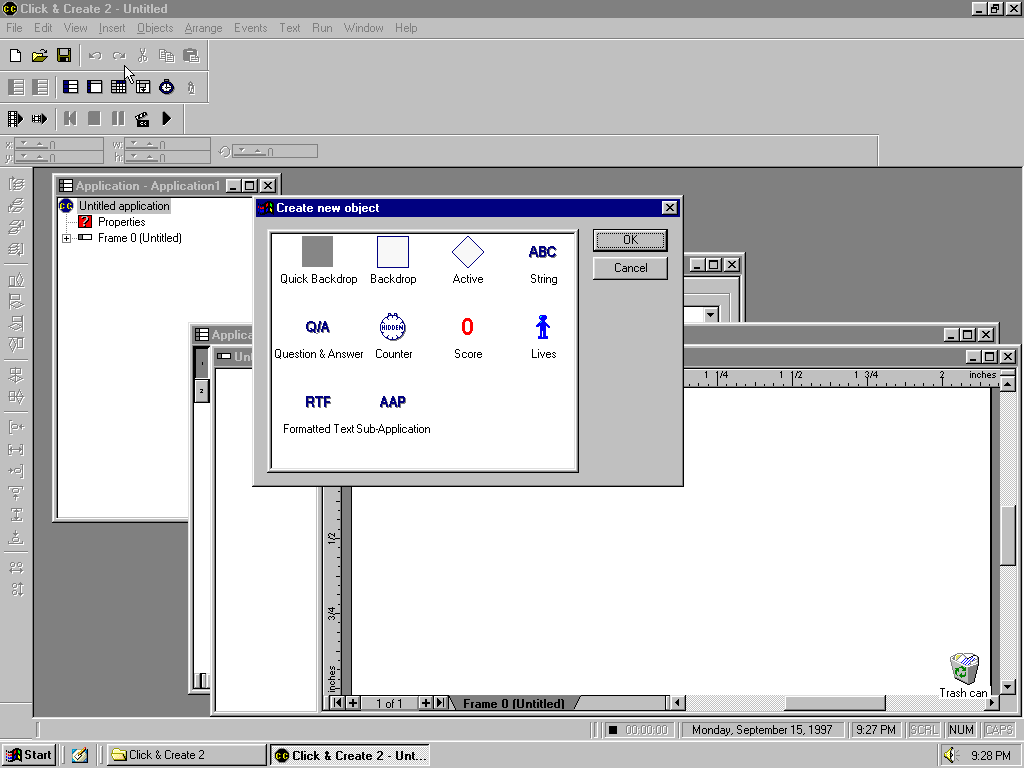The height and width of the screenshot is (768, 1024).
Task: Click the vertical scrollbar down arrow
Action: 1008,687
